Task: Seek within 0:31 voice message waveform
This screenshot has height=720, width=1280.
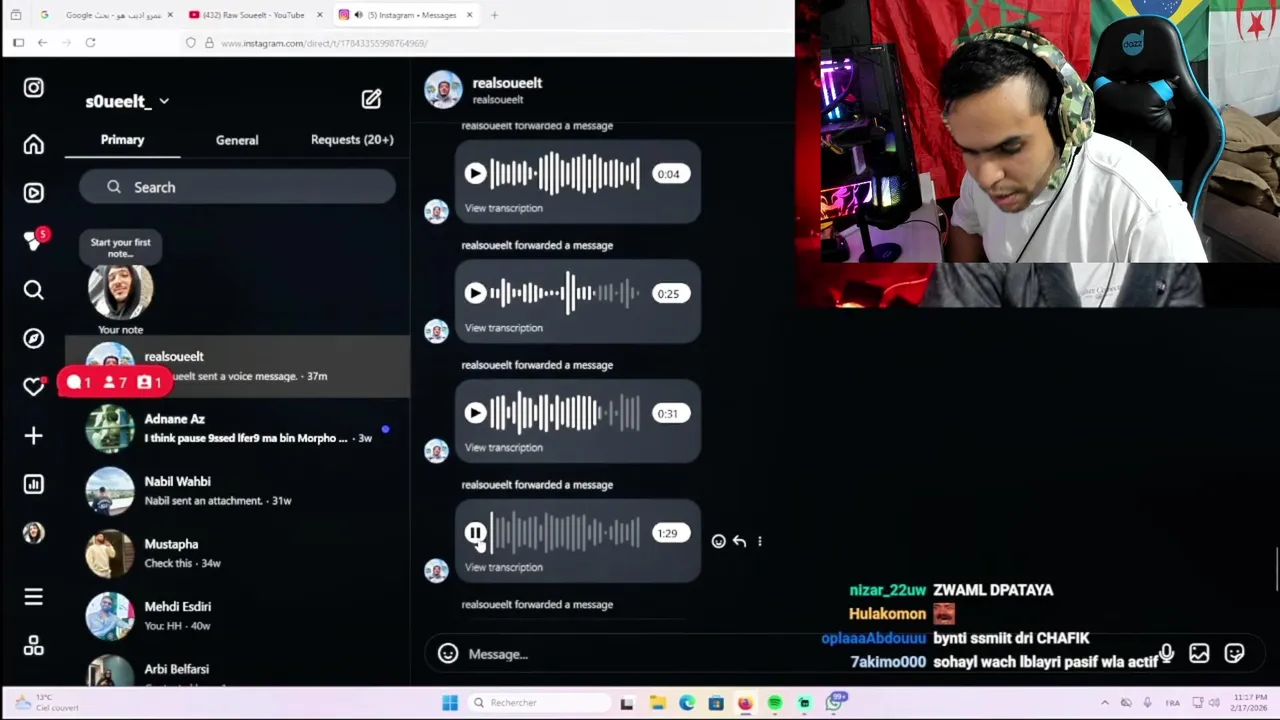Action: [x=565, y=414]
